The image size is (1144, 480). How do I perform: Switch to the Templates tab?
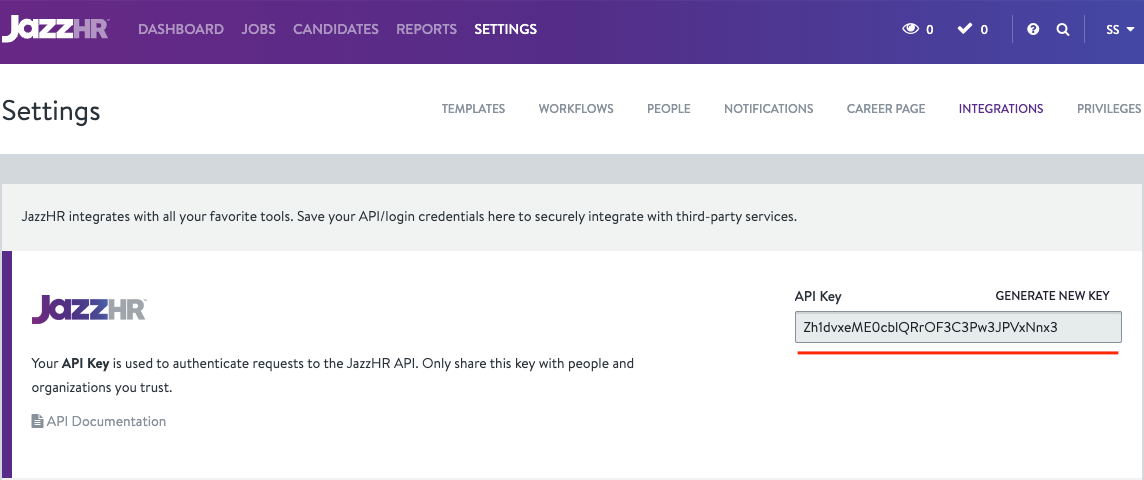tap(474, 109)
